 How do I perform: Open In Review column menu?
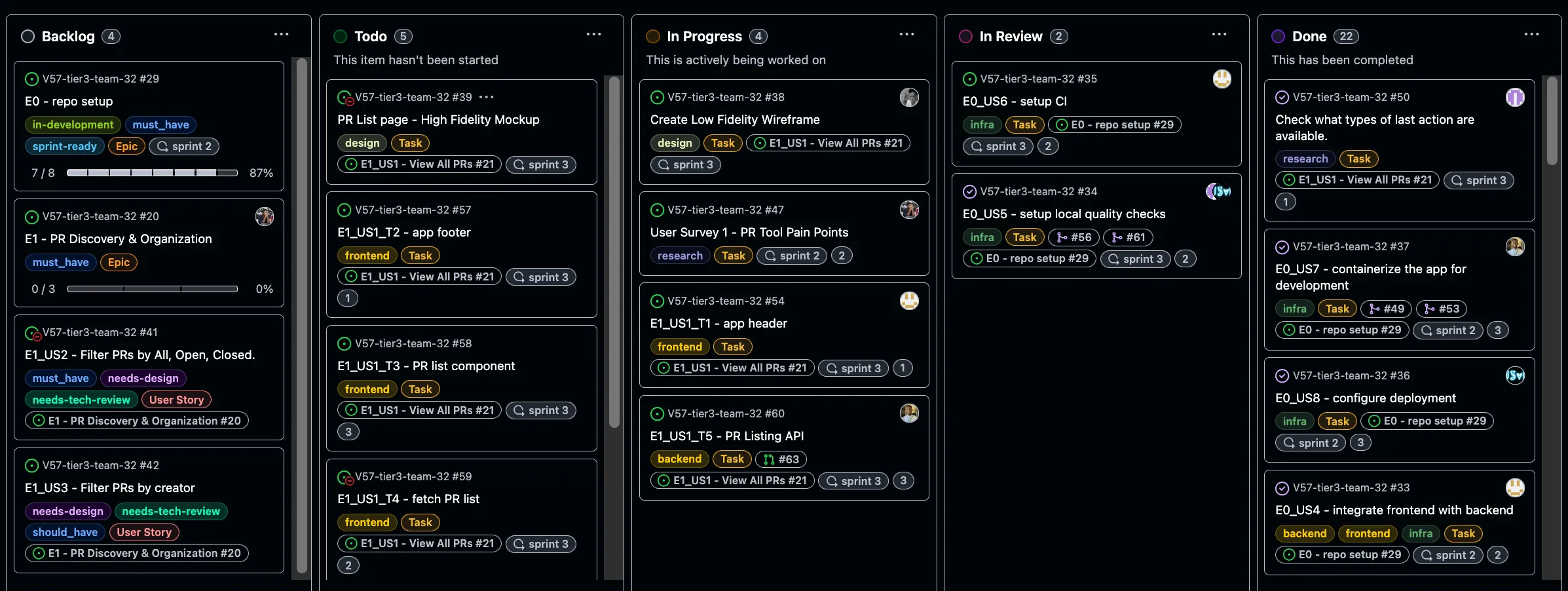(1219, 35)
